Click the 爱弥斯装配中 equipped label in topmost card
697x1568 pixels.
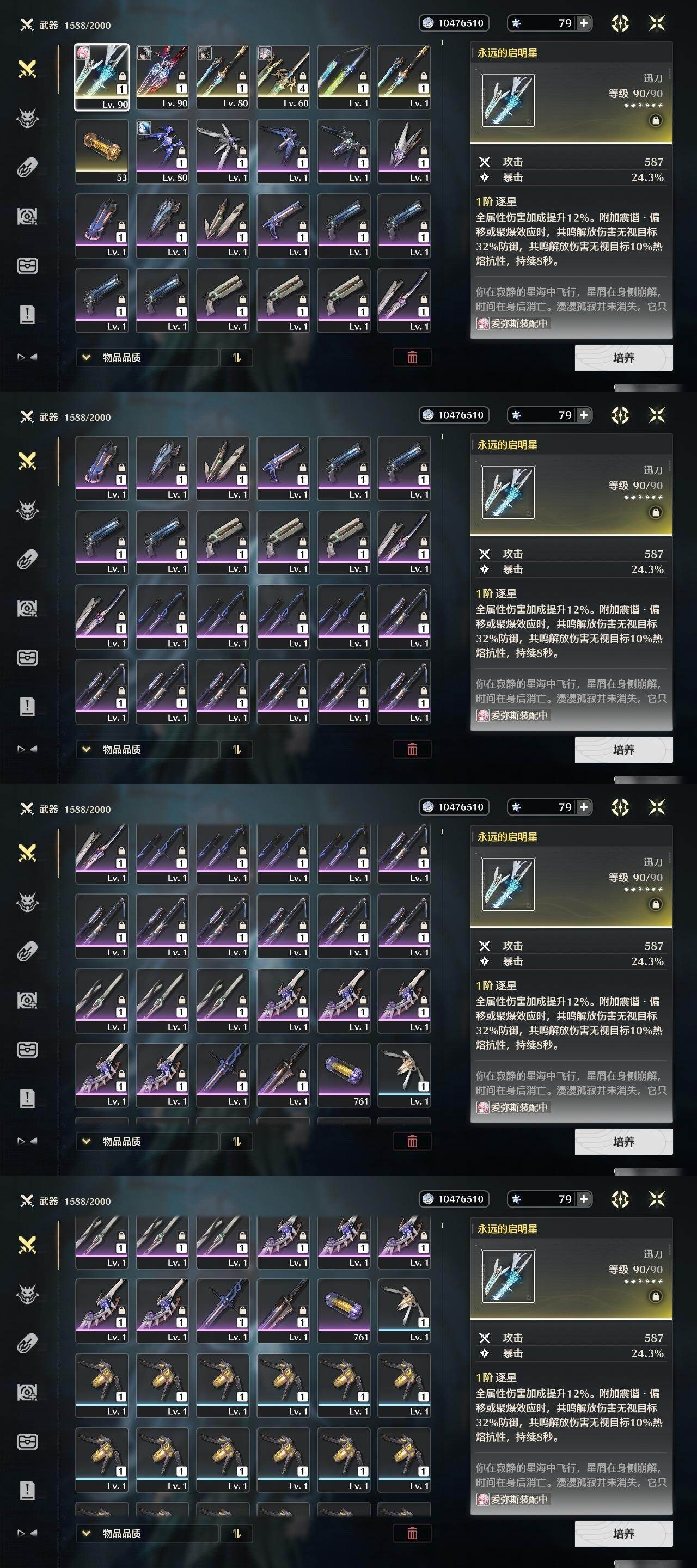click(514, 323)
